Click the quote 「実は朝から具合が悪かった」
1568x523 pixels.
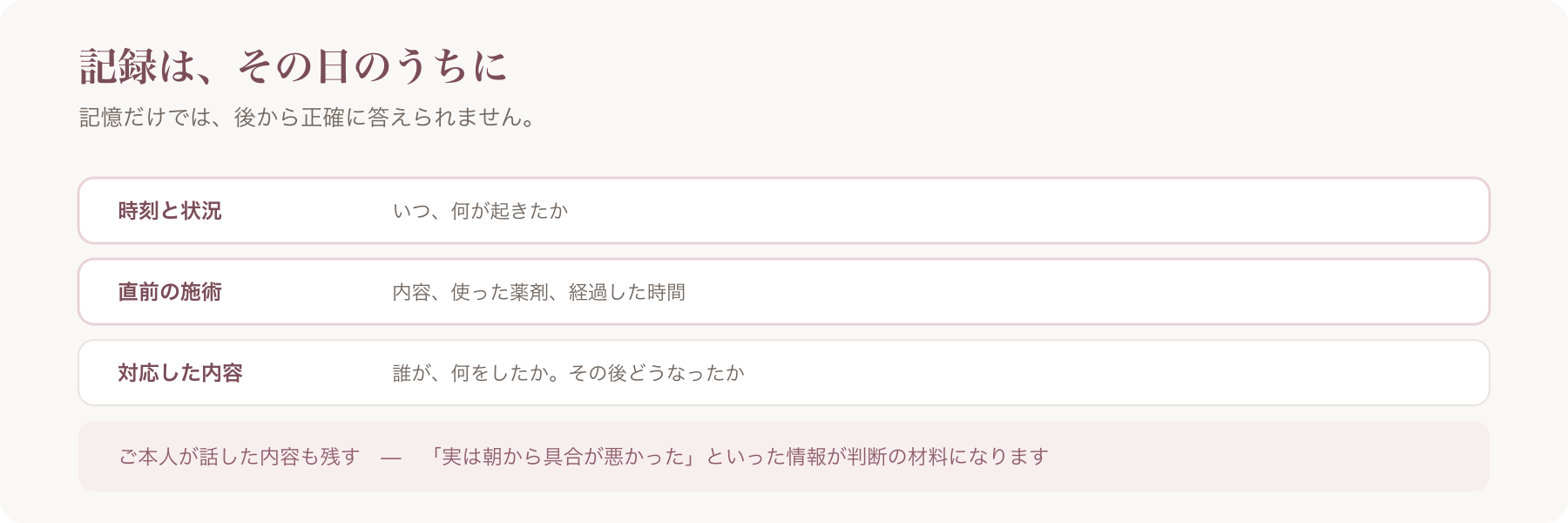(564, 457)
